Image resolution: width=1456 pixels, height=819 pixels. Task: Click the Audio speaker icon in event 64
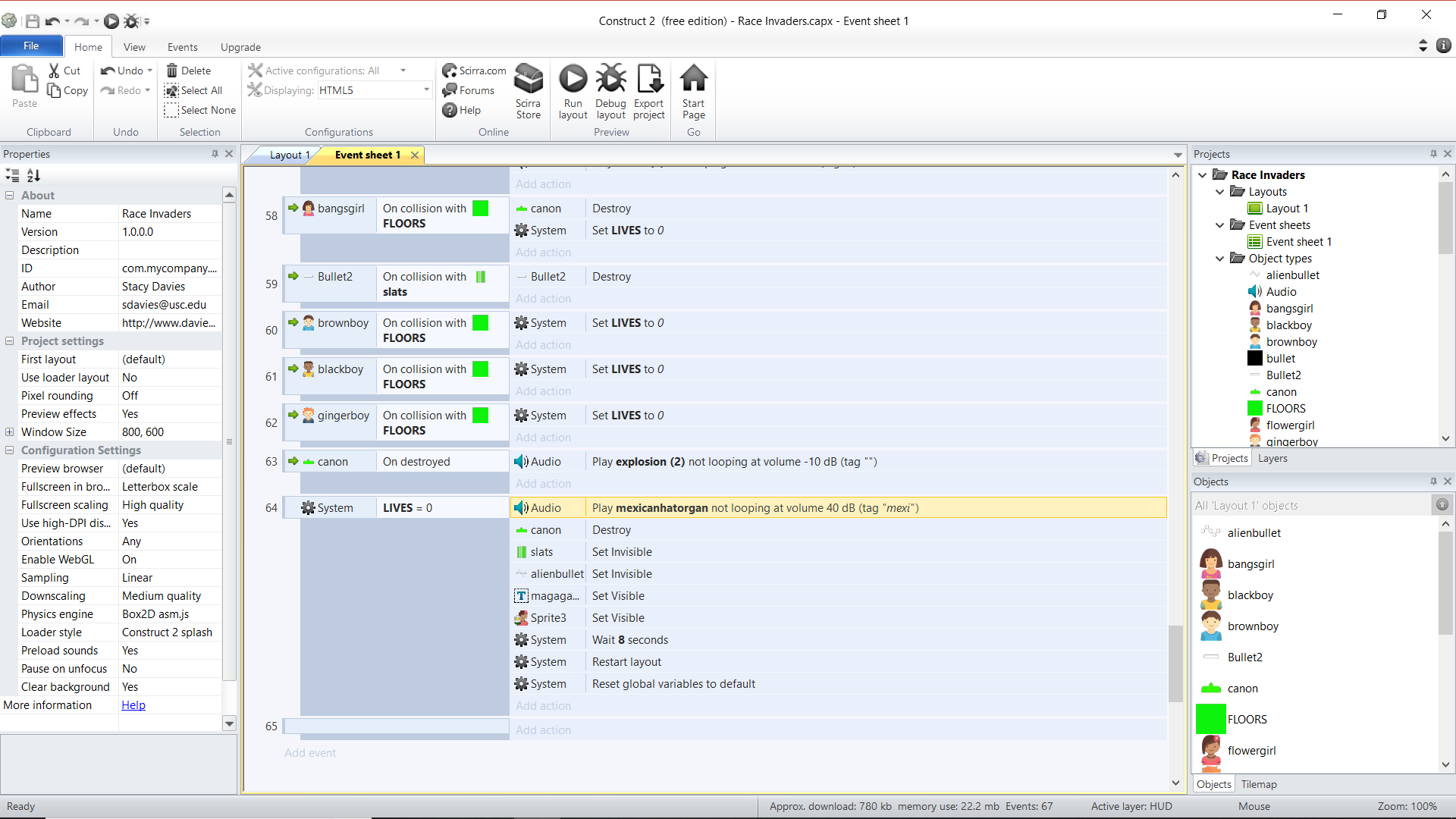(x=521, y=508)
